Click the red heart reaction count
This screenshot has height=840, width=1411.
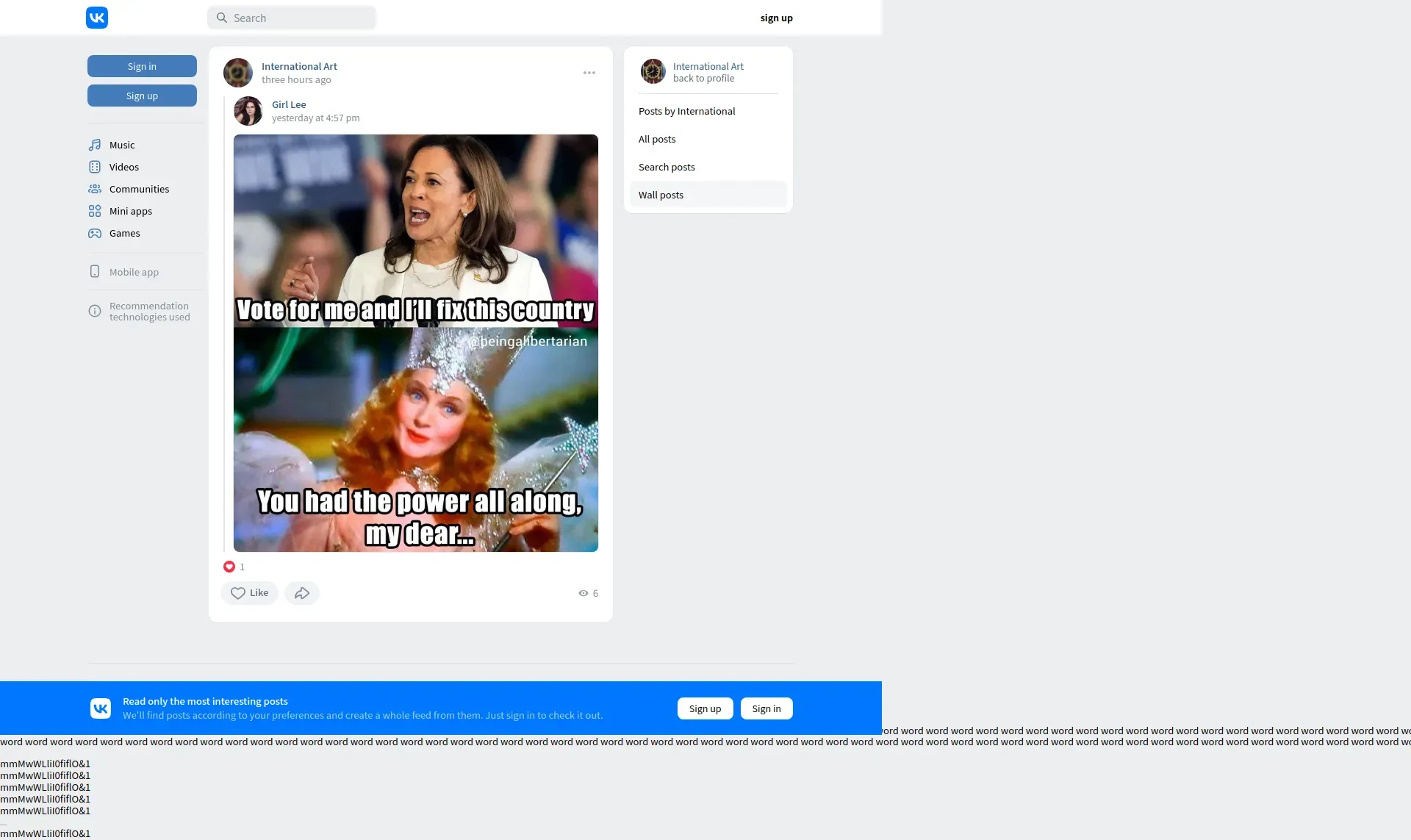point(229,567)
